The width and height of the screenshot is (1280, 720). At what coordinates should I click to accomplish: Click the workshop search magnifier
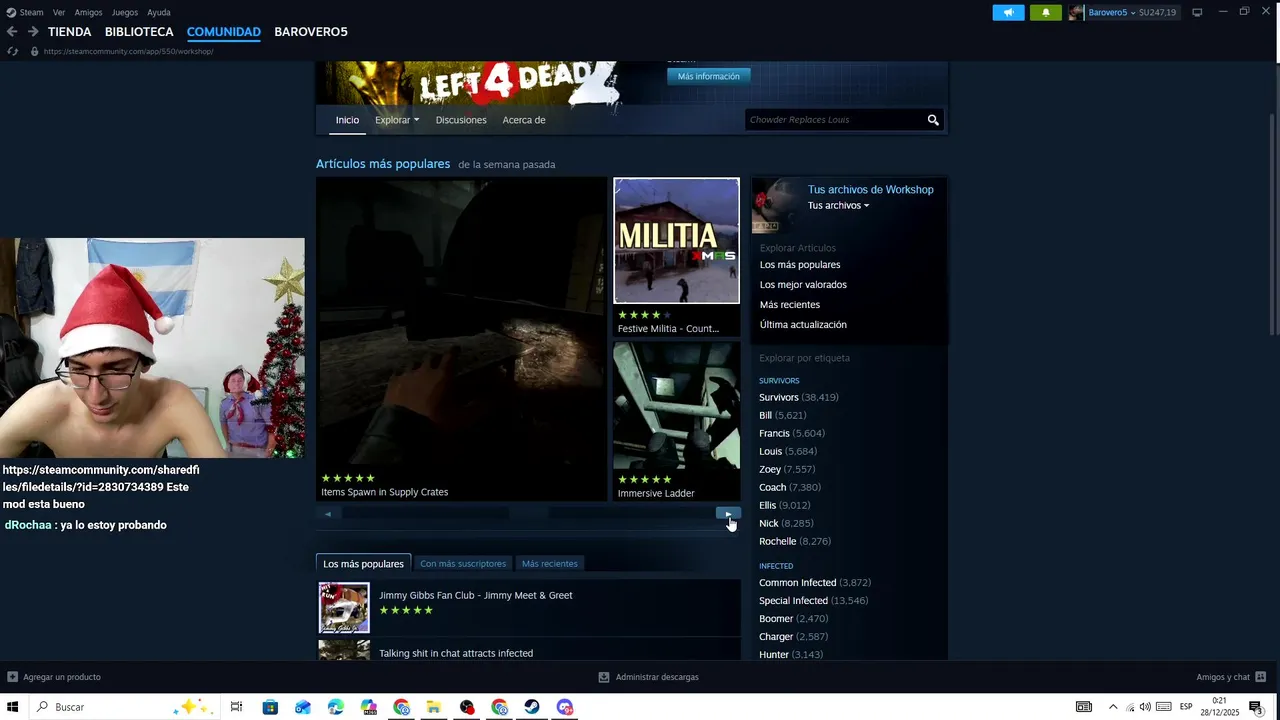933,120
